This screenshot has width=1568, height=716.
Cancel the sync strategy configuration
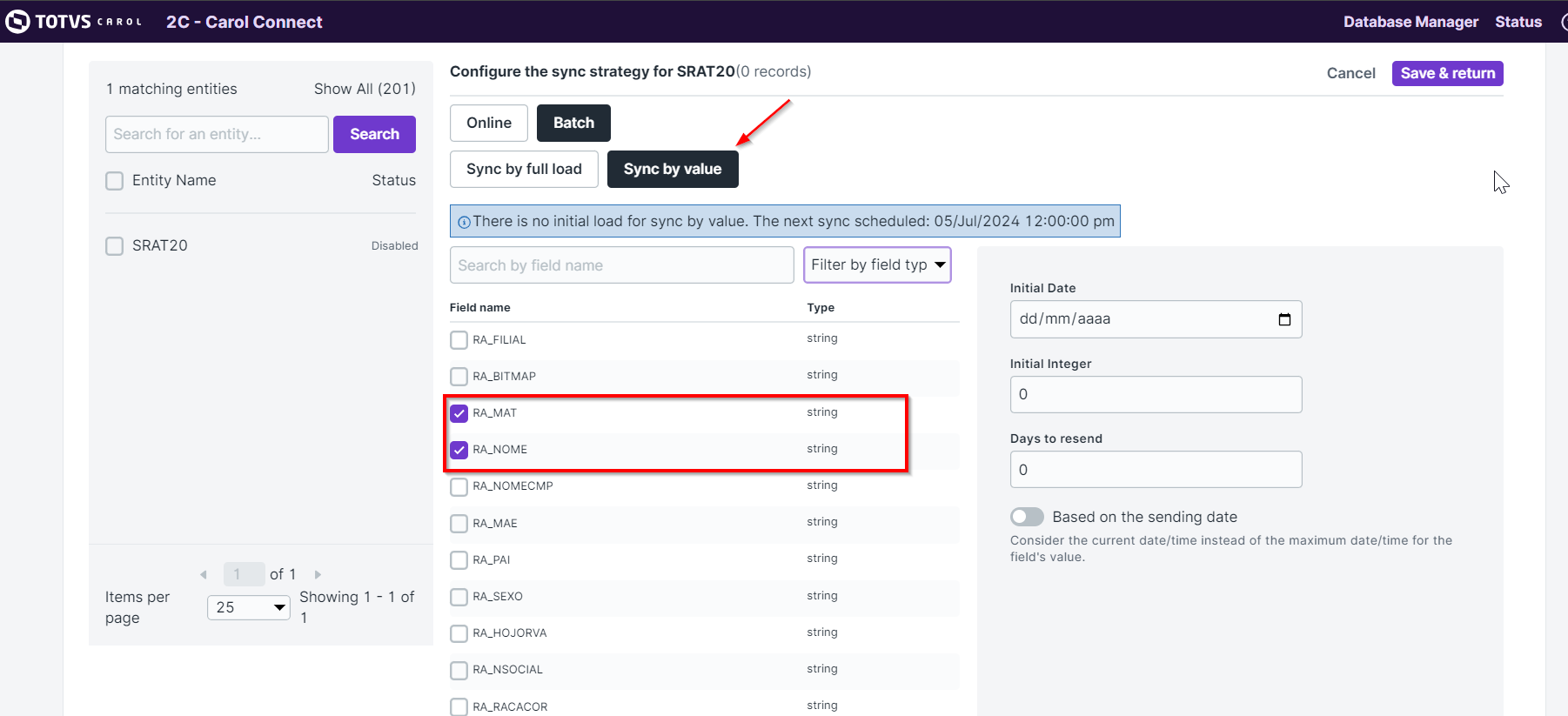pyautogui.click(x=1350, y=73)
